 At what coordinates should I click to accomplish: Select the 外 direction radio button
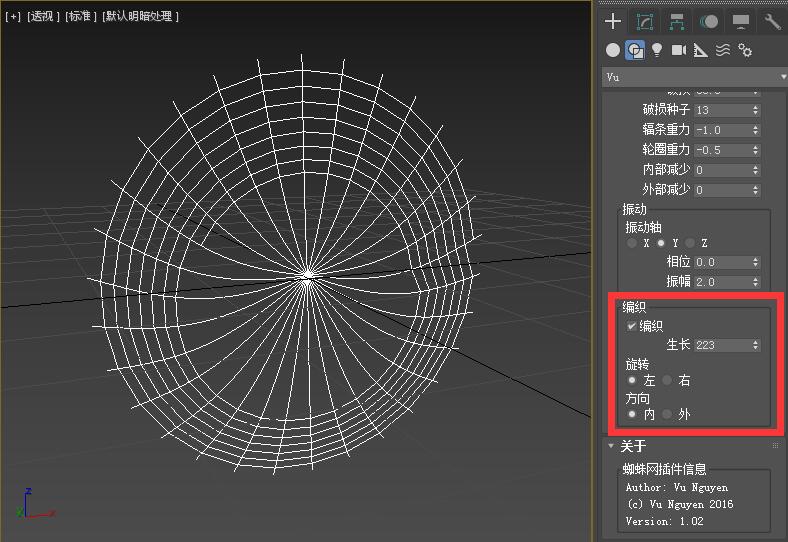coord(667,414)
